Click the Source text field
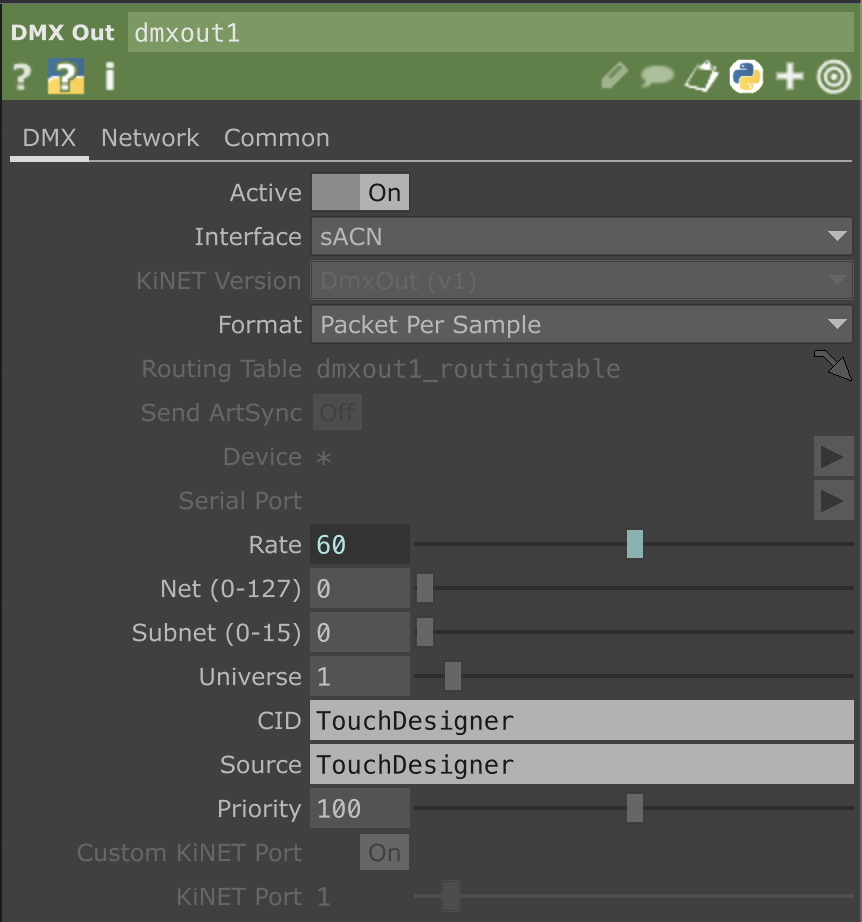 click(581, 765)
